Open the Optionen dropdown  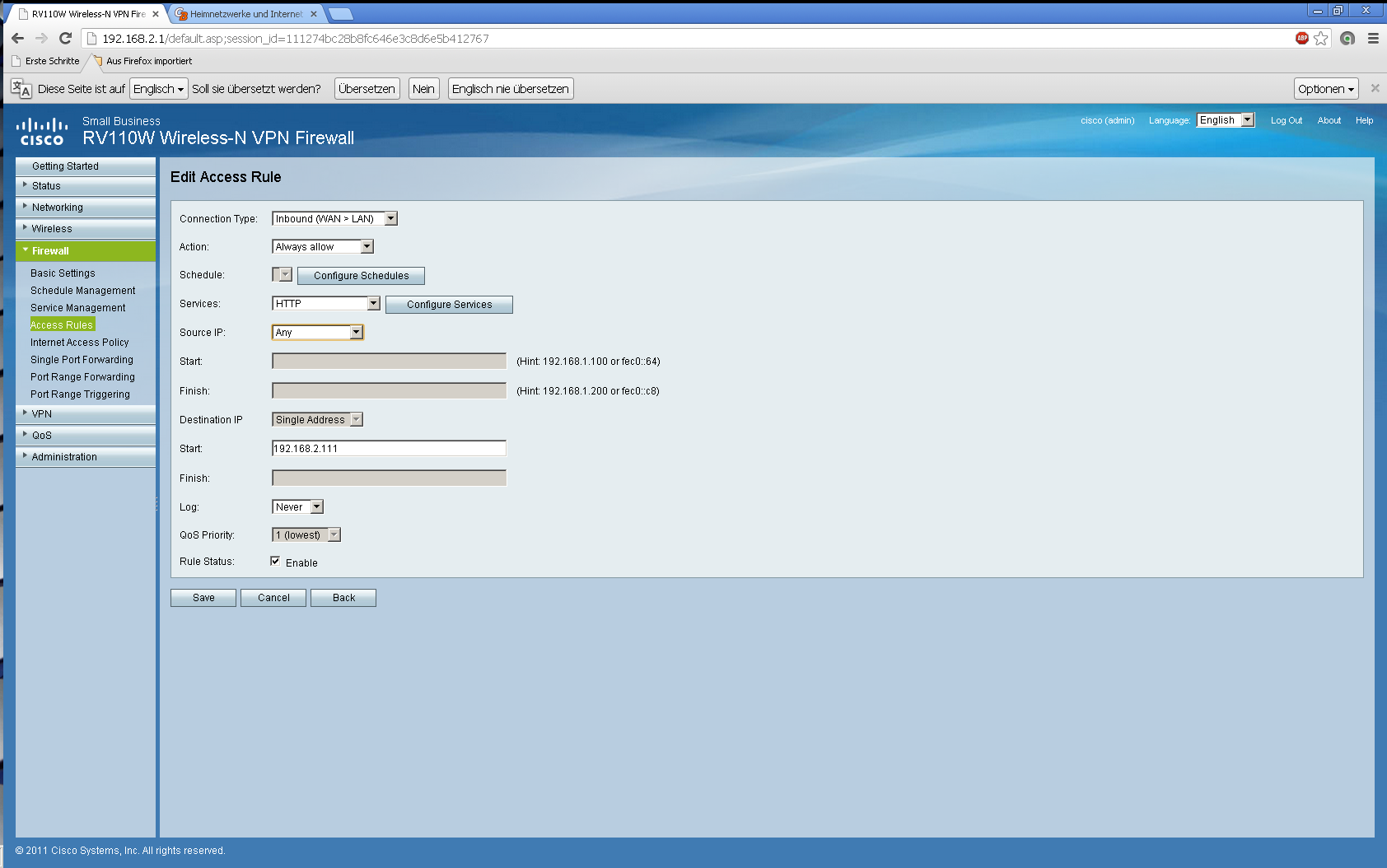(x=1325, y=89)
